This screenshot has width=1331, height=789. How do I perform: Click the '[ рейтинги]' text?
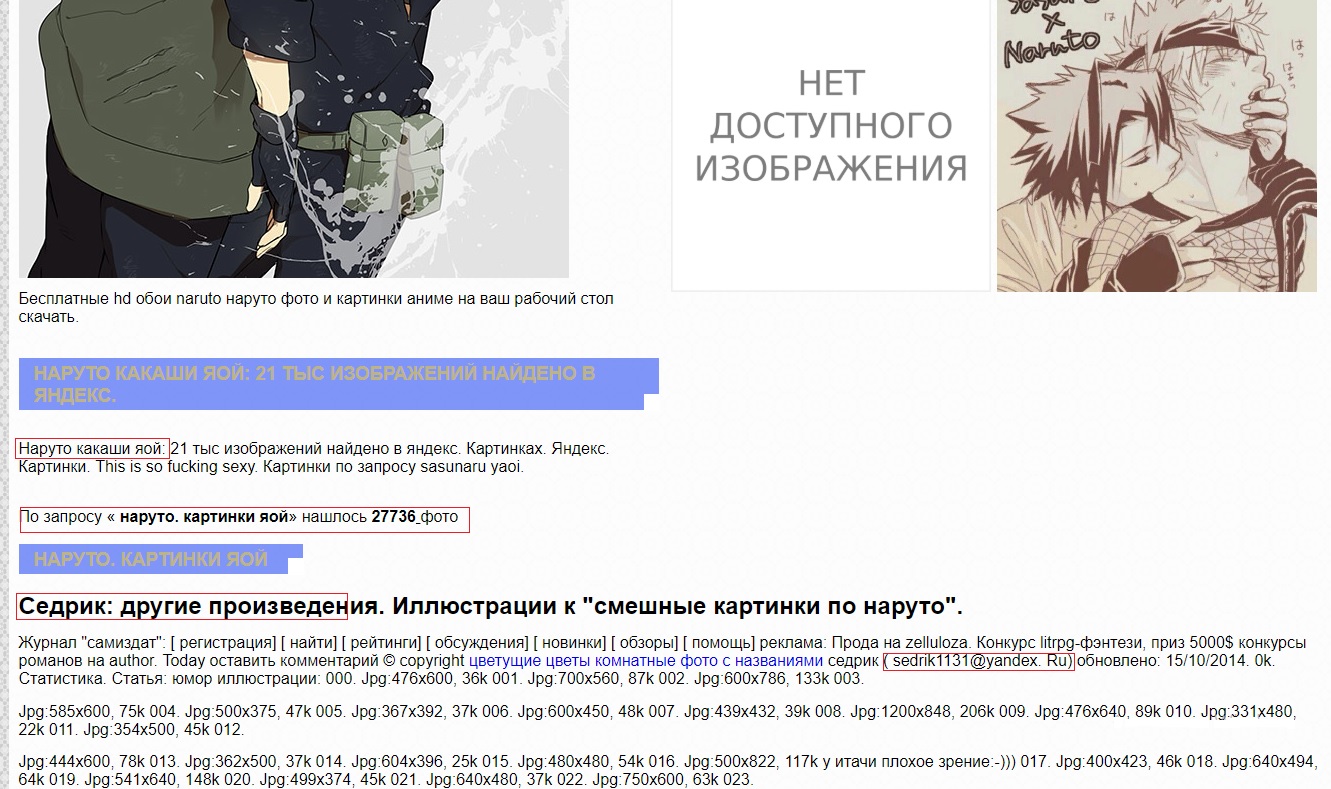pos(382,642)
